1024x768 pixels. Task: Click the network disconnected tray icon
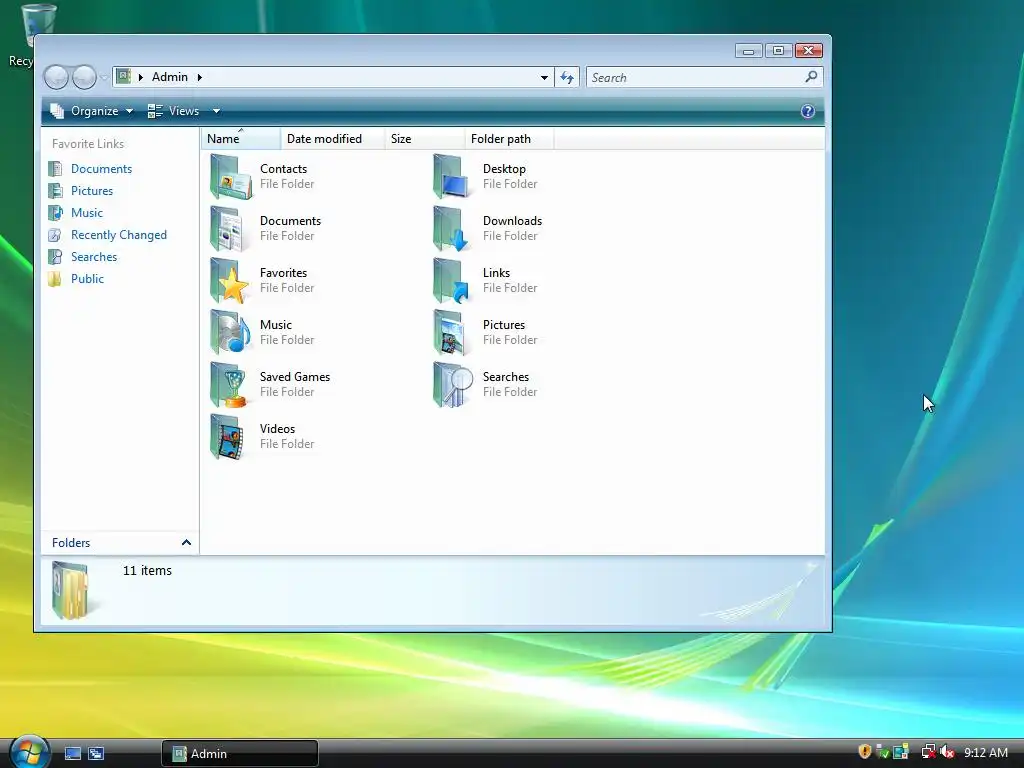(x=928, y=752)
